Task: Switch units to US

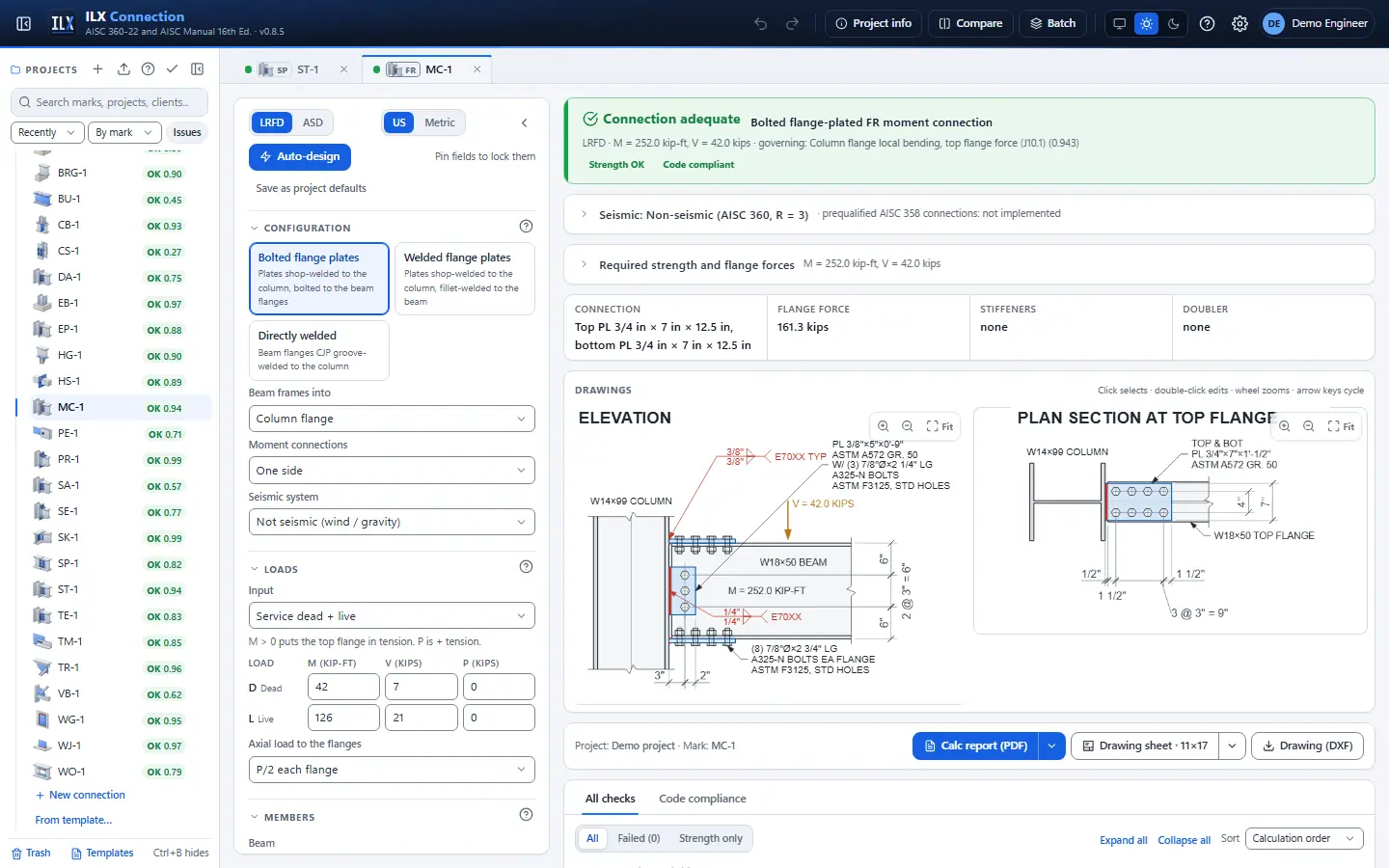Action: 399,122
